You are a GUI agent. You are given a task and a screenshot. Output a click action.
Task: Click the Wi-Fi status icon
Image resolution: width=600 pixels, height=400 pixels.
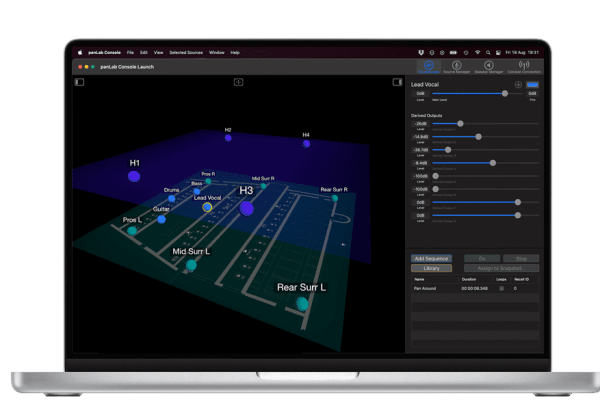[x=478, y=52]
